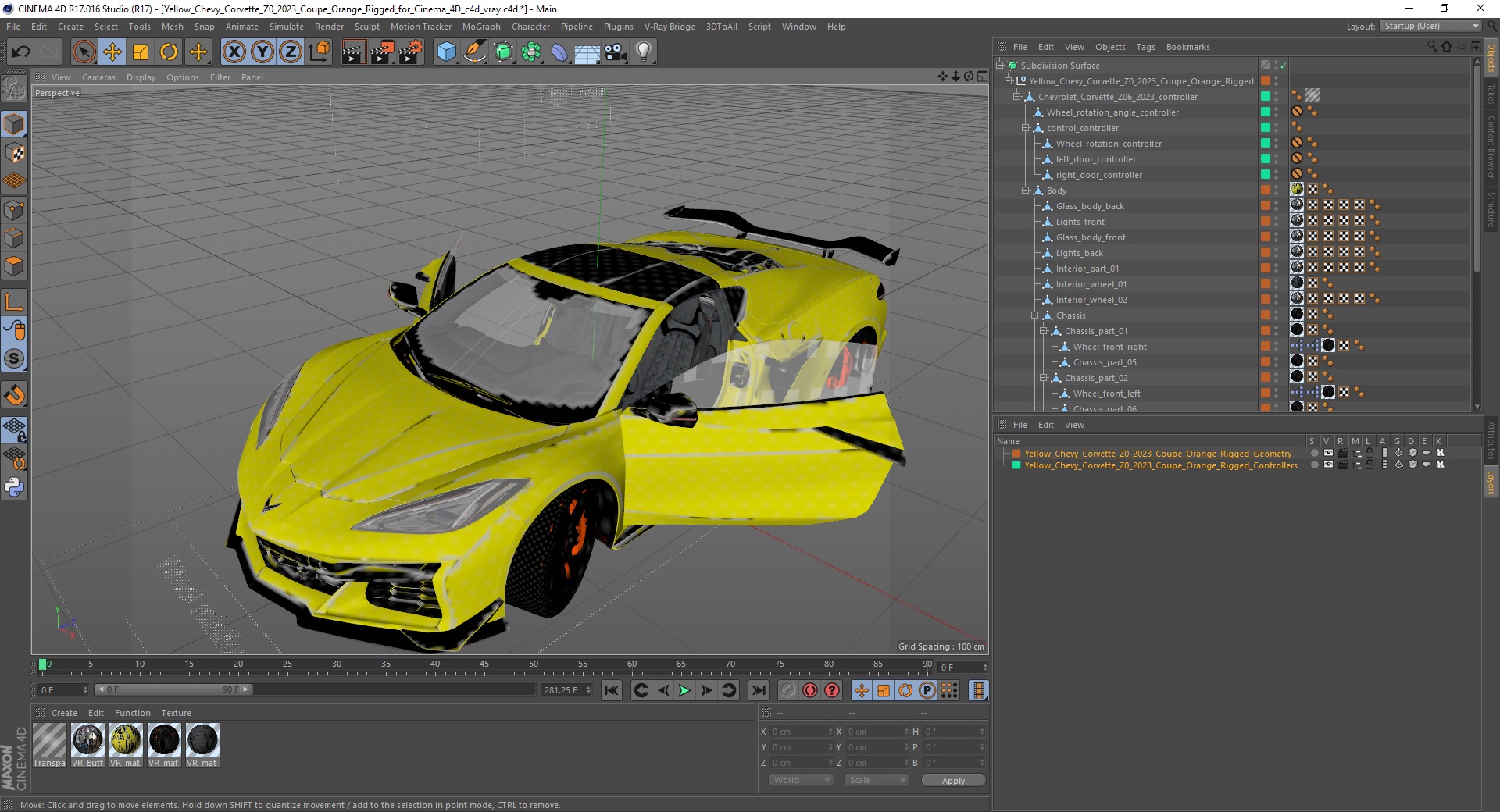
Task: Toggle Z-axis lock icon
Action: tap(291, 52)
